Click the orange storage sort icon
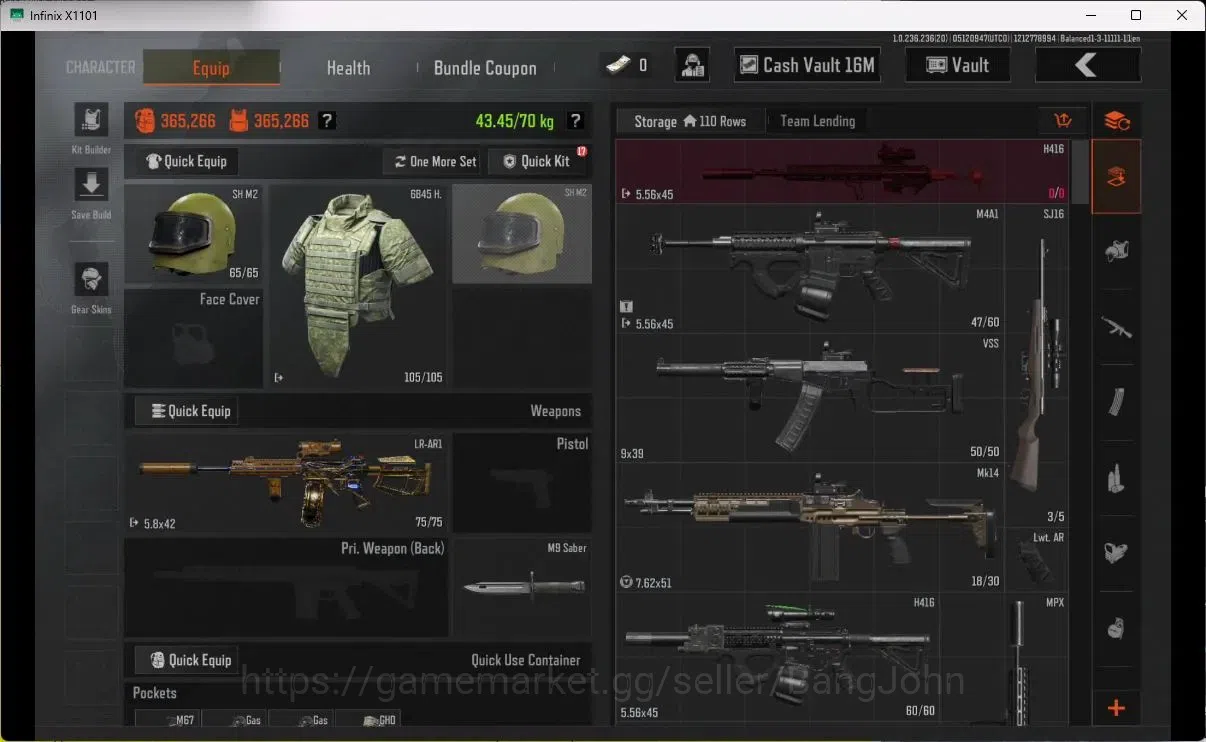The image size is (1206, 742). point(1063,121)
